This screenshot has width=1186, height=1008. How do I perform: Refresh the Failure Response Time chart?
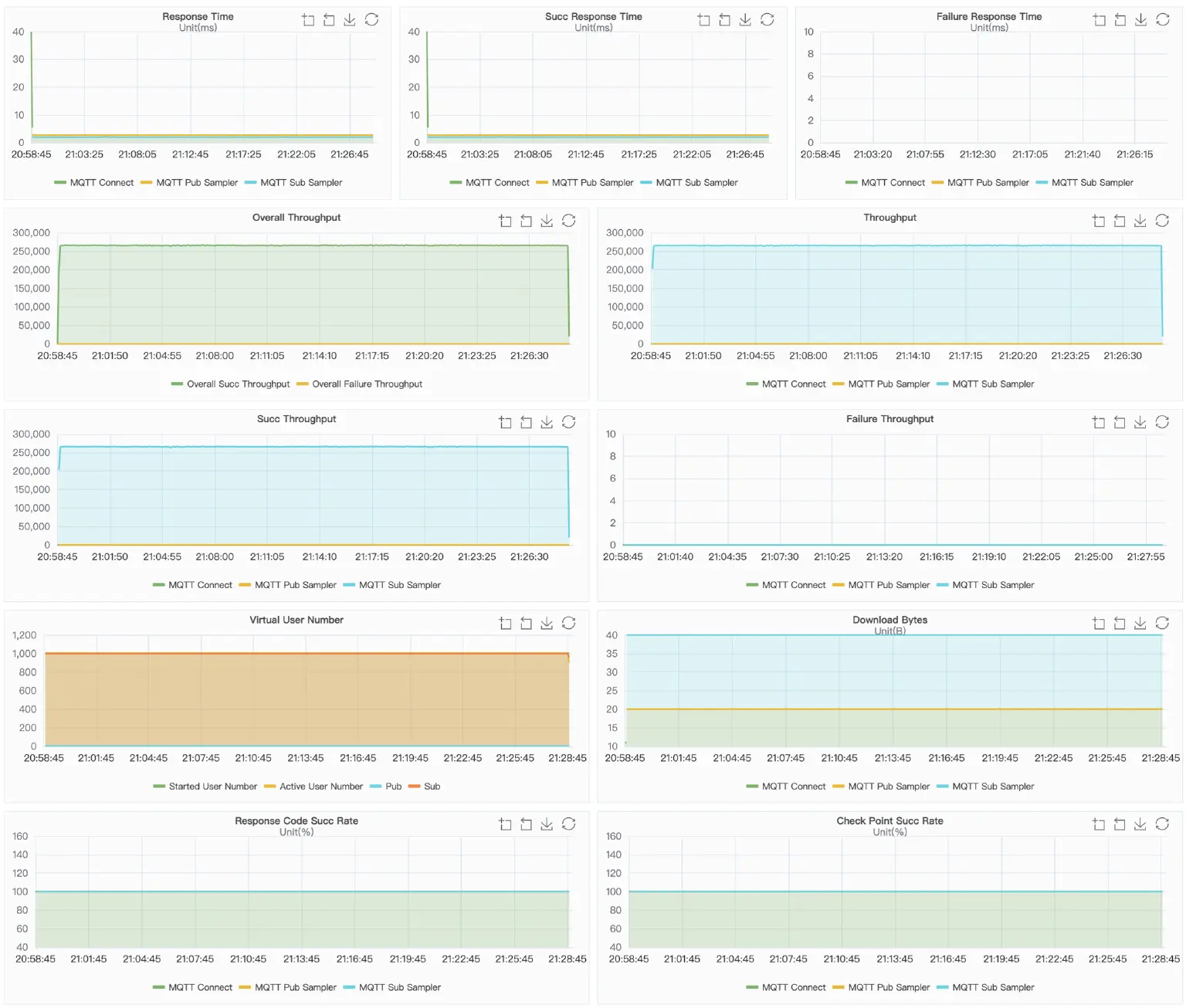1162,20
